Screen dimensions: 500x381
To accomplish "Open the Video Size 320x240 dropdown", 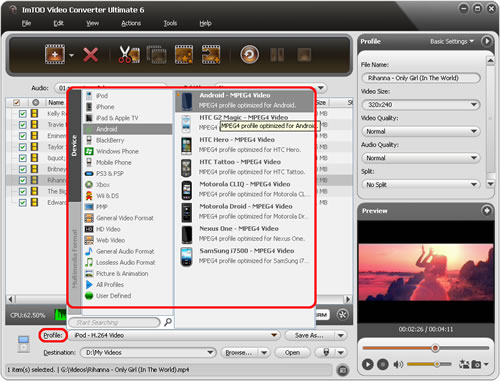I will [421, 105].
